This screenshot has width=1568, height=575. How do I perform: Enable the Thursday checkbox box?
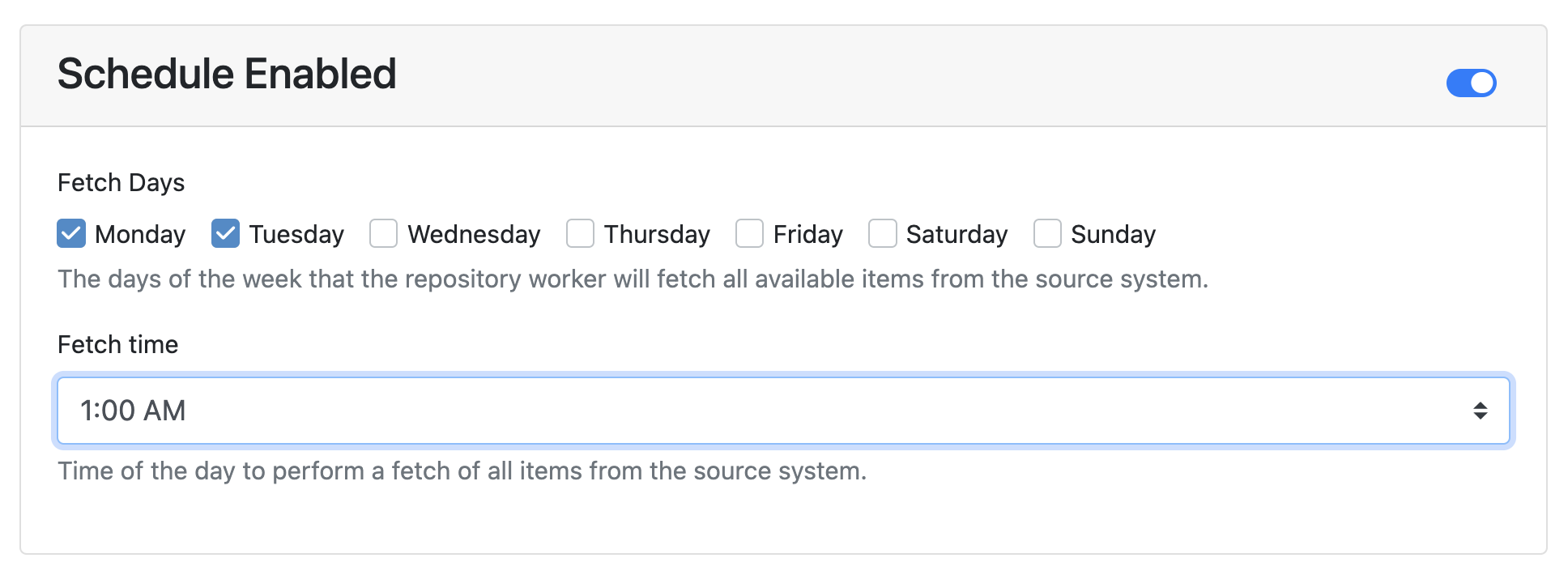(x=580, y=233)
